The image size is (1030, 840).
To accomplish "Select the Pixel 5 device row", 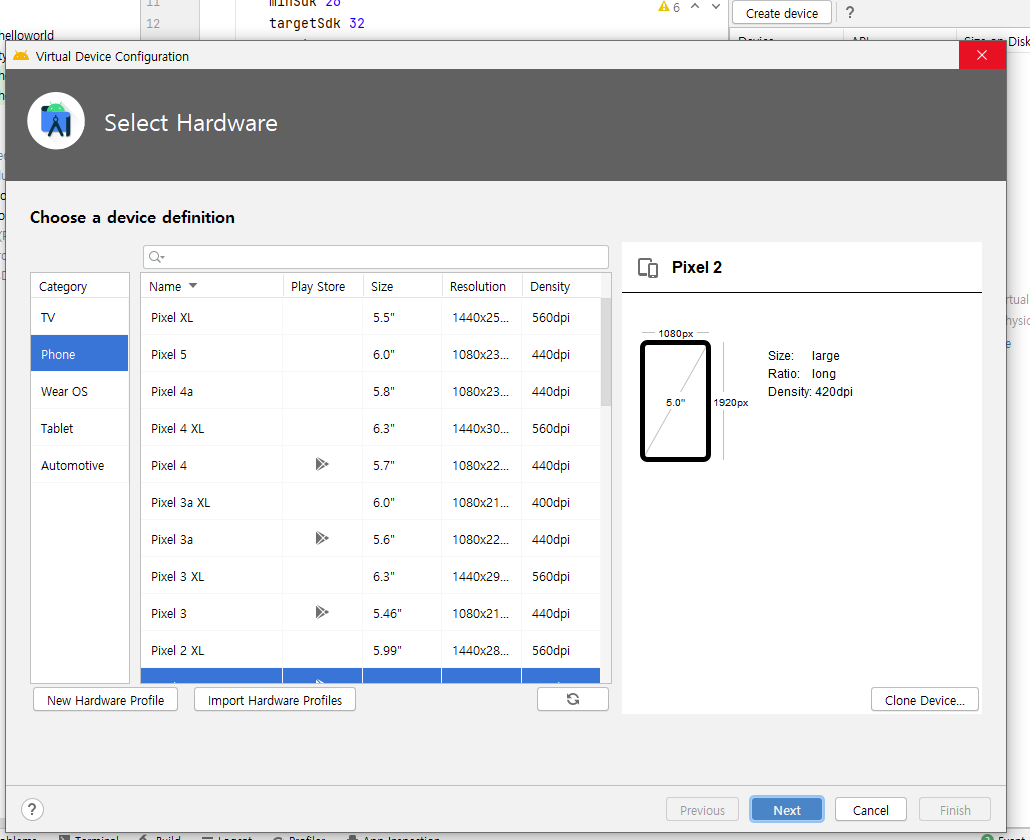I will coord(370,354).
